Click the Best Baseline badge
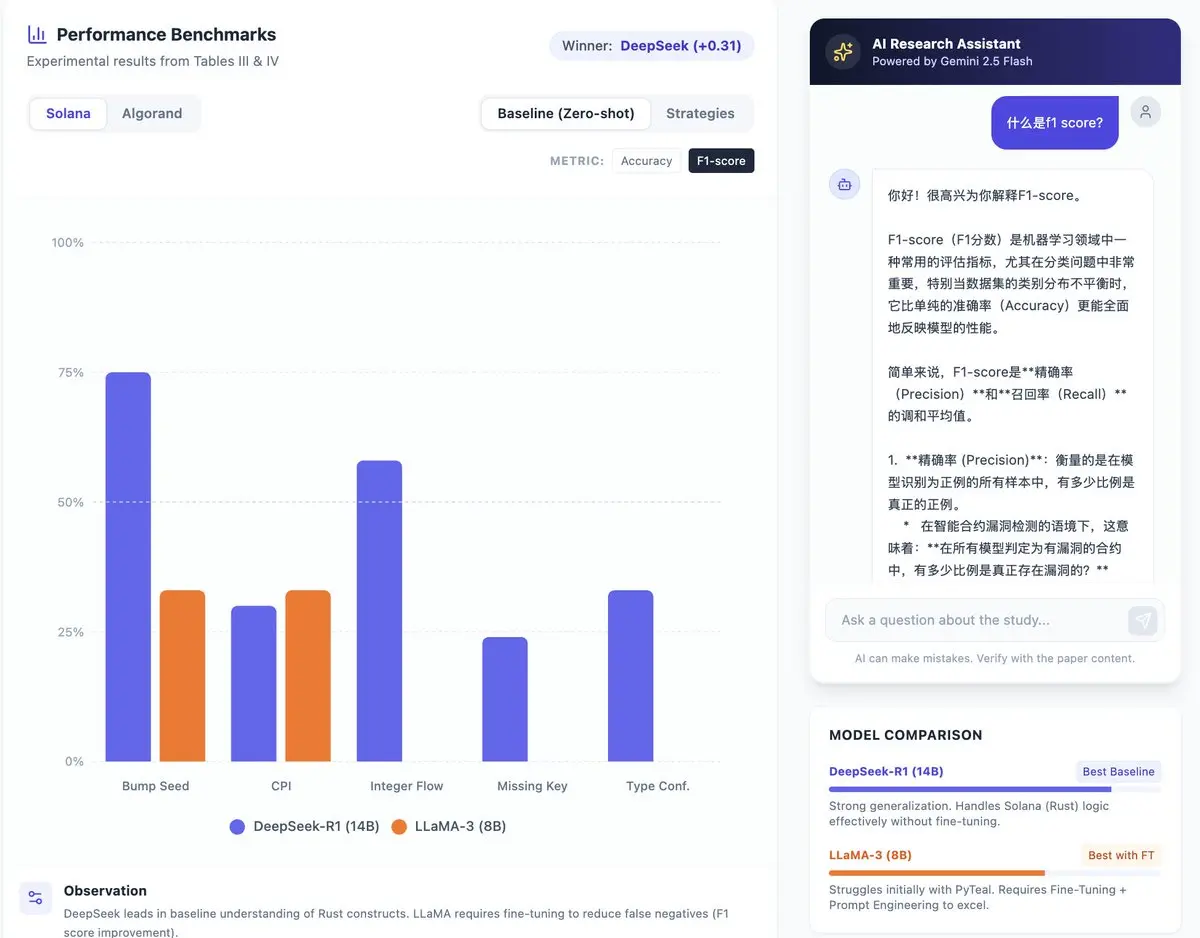The height and width of the screenshot is (938, 1200). point(1118,771)
